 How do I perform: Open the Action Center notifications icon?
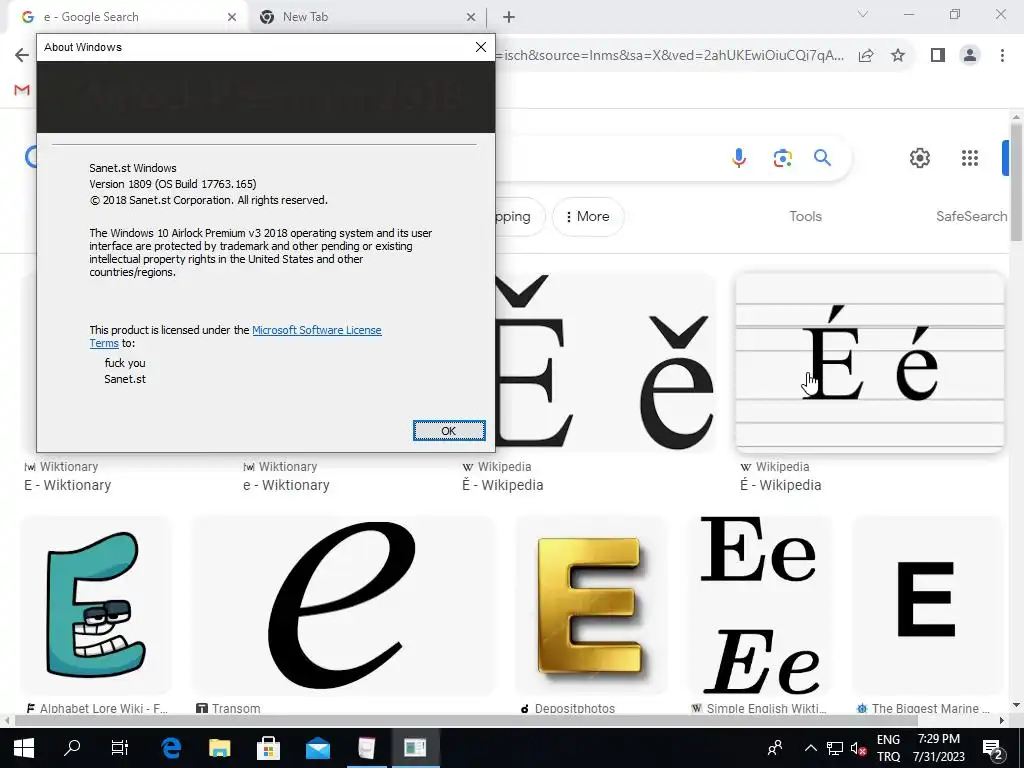993,748
